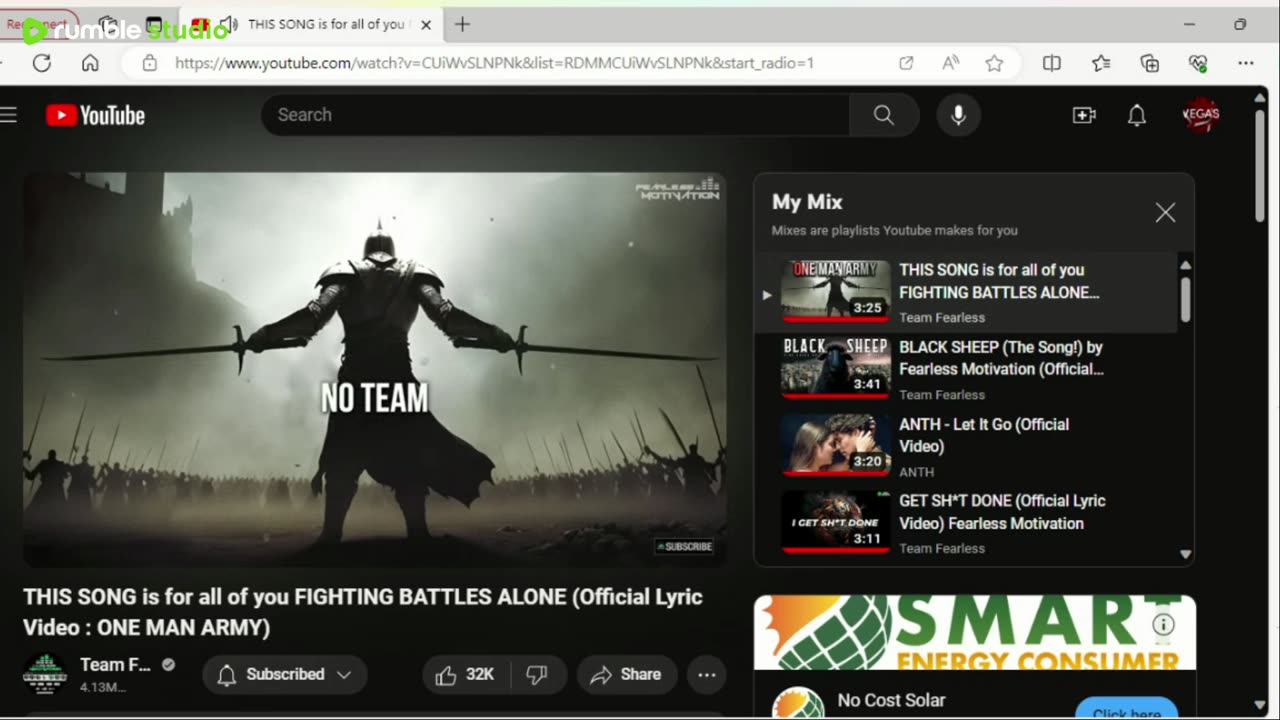Start Read Aloud from the address bar
The height and width of the screenshot is (720, 1280).
(x=950, y=63)
